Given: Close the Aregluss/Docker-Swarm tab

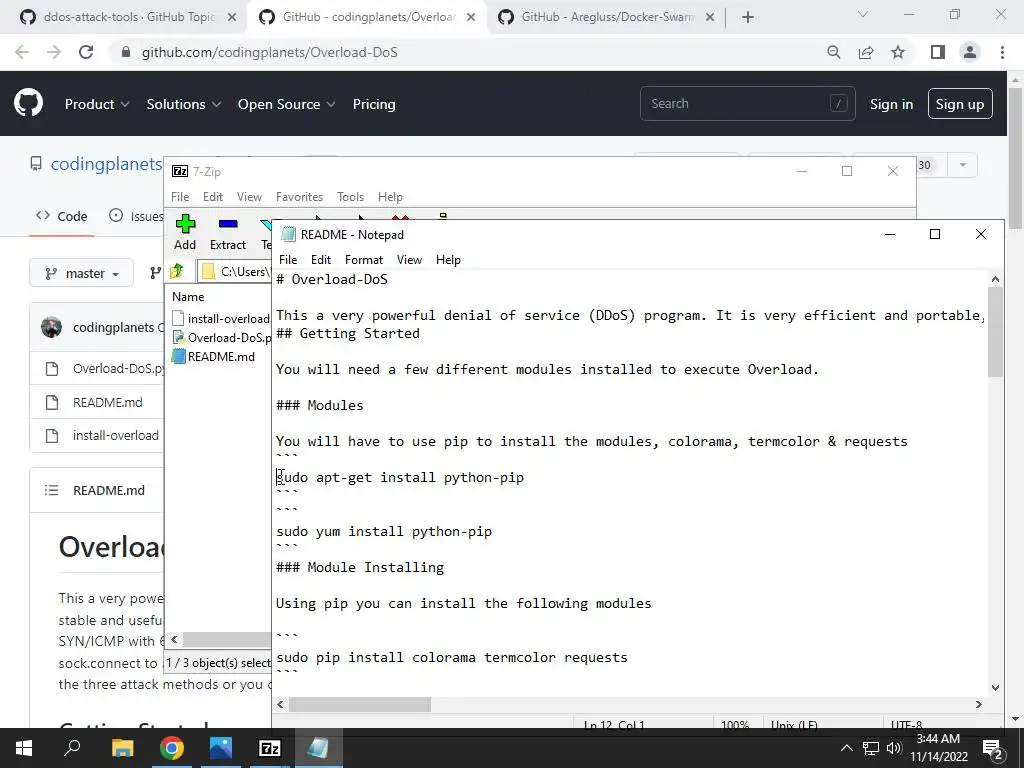Looking at the screenshot, I should (x=710, y=17).
